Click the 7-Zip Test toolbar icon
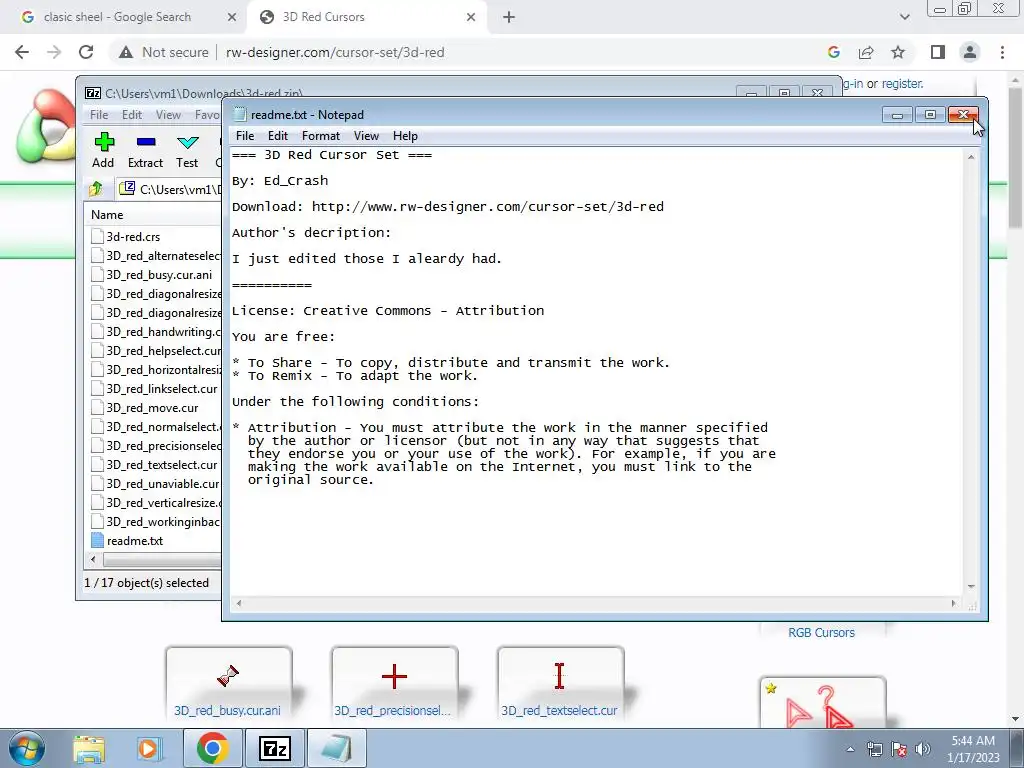This screenshot has height=768, width=1024. [x=187, y=142]
